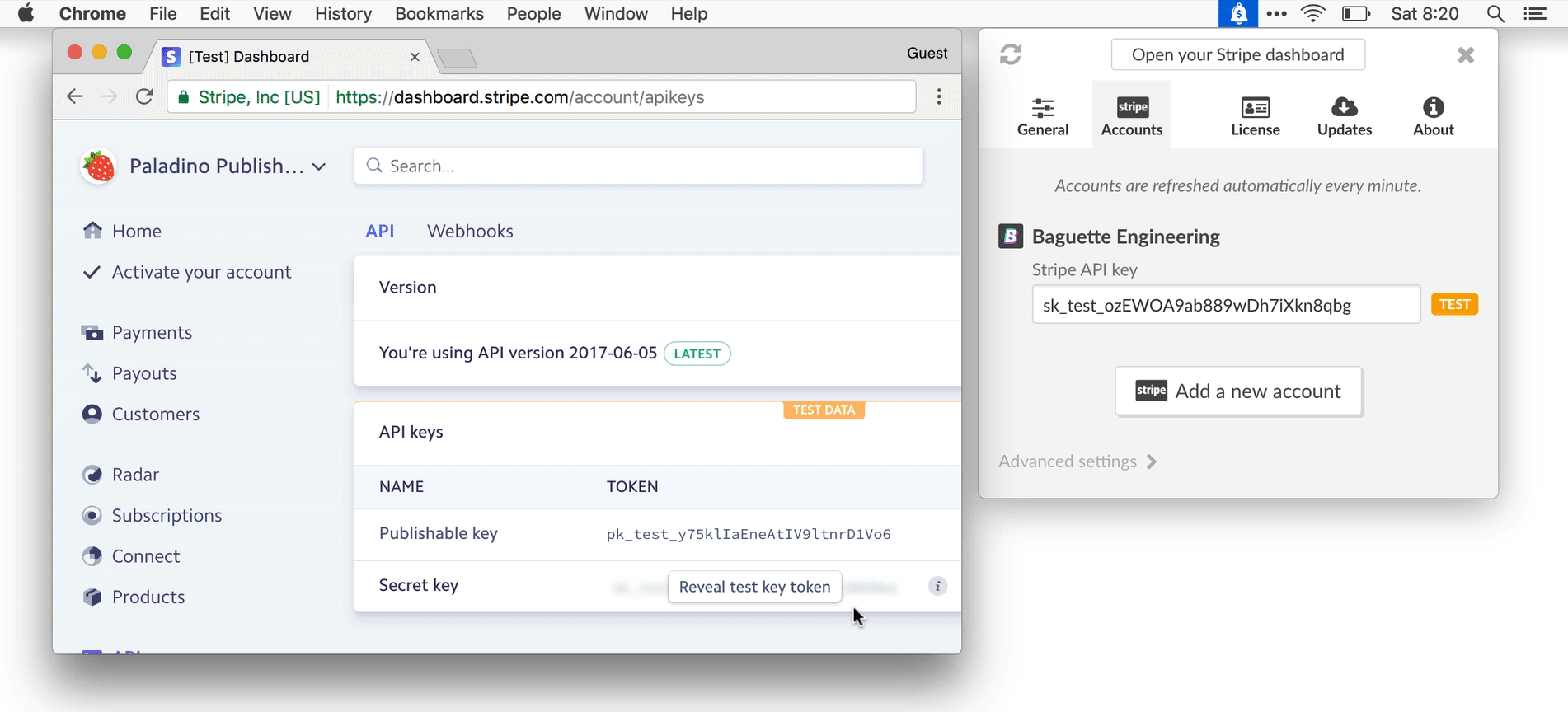Open the File menu

tap(163, 14)
